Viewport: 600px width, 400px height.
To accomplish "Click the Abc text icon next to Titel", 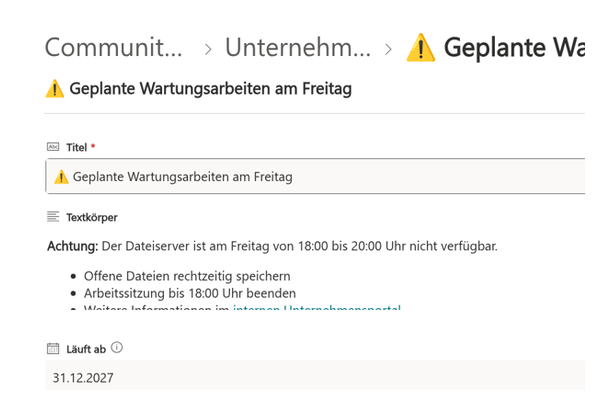I will [53, 147].
